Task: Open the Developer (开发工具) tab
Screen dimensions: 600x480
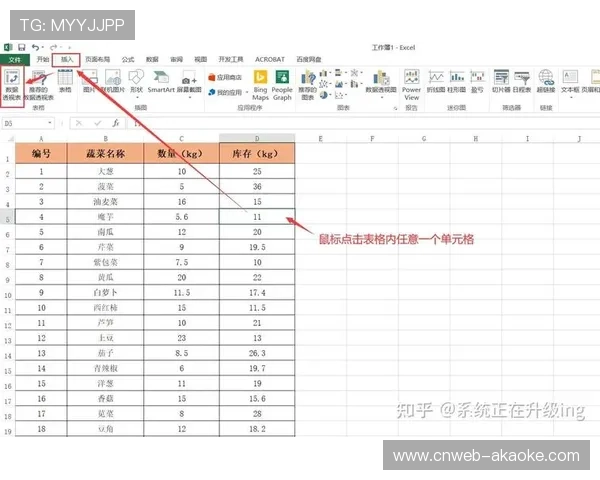Action: [x=231, y=59]
